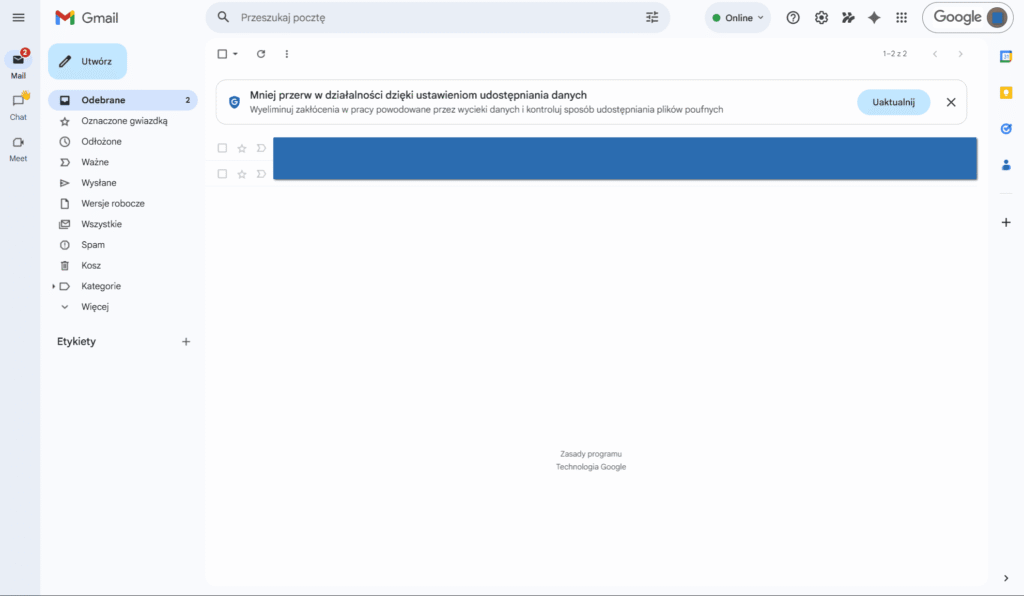The width and height of the screenshot is (1024, 596).
Task: Click the Przeszukaj pocztę search field
Action: point(400,17)
